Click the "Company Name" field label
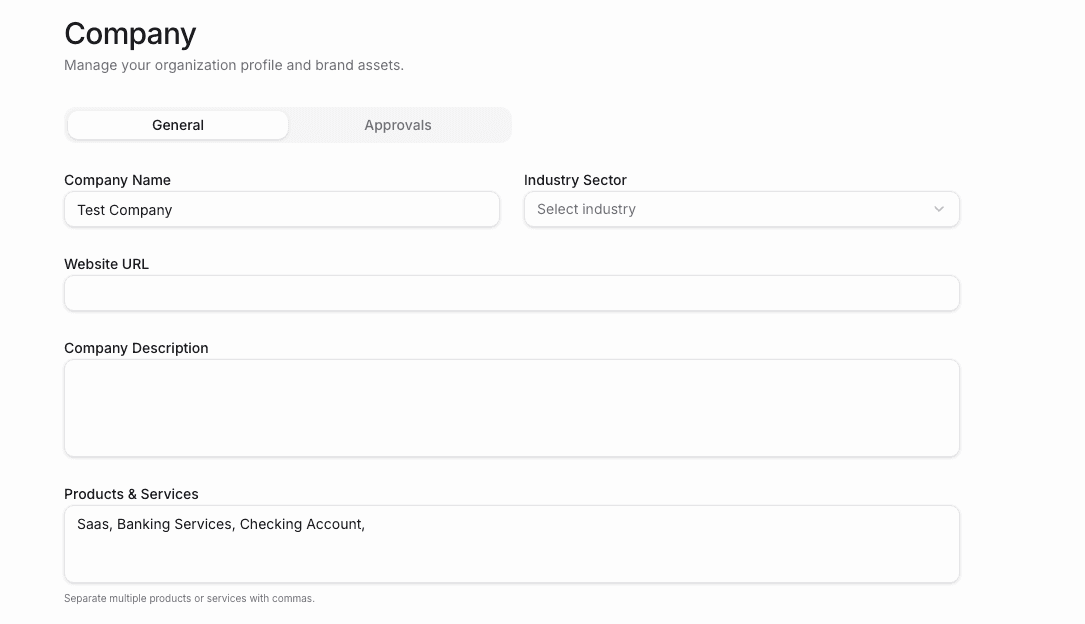The width and height of the screenshot is (1085, 624). pyautogui.click(x=117, y=180)
